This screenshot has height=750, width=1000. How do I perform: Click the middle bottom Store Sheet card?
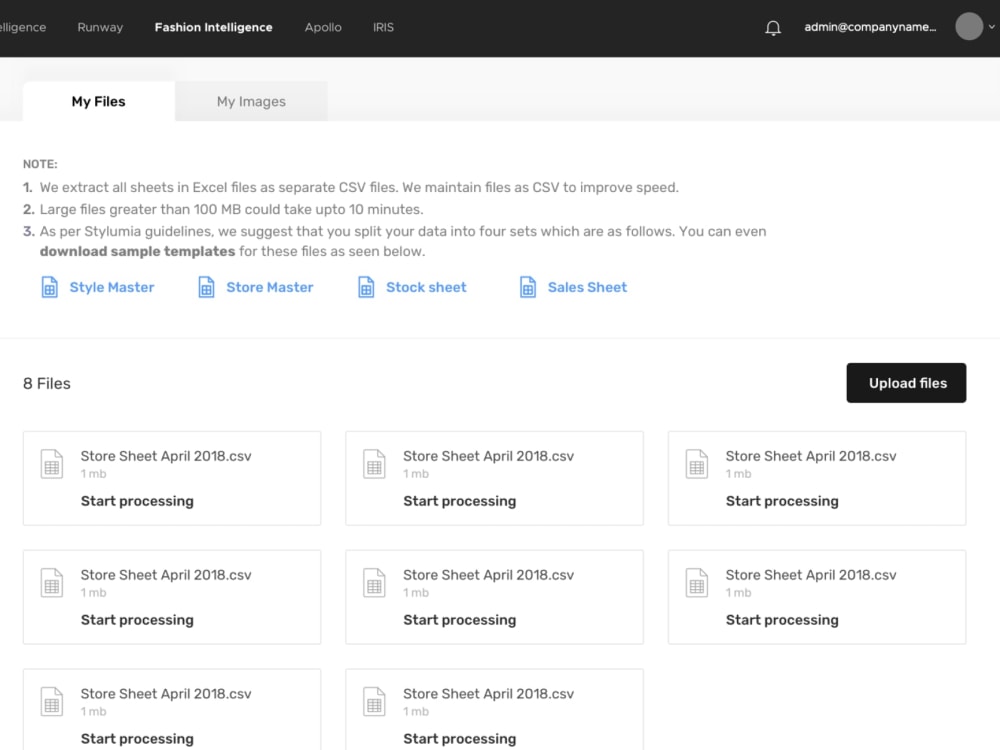pos(494,709)
